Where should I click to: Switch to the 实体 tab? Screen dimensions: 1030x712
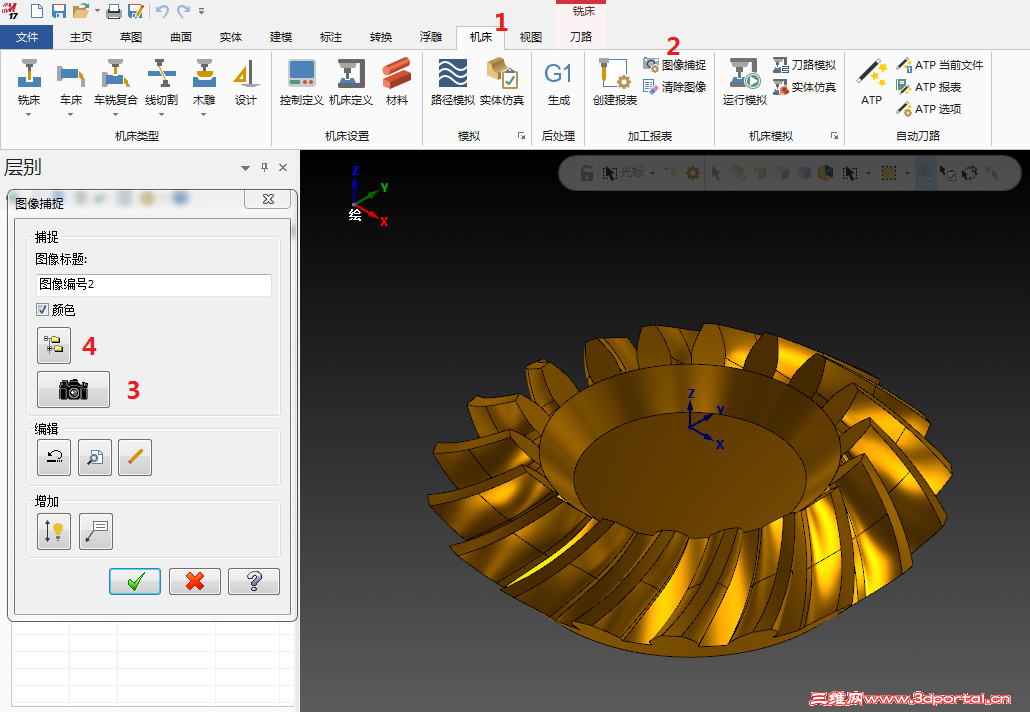tap(231, 37)
